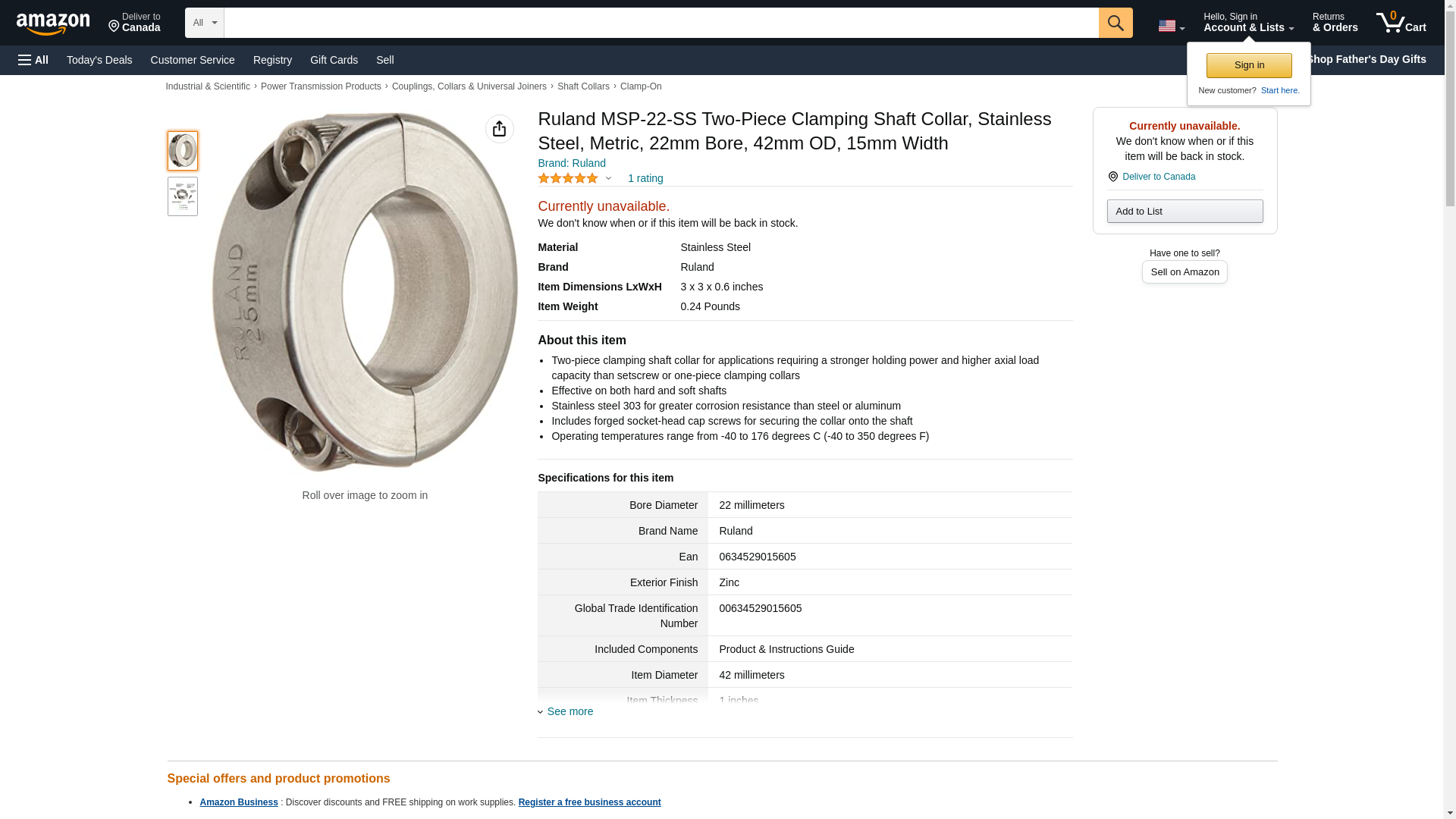The image size is (1456, 819).
Task: Click the share icon on product image
Action: pos(499,129)
